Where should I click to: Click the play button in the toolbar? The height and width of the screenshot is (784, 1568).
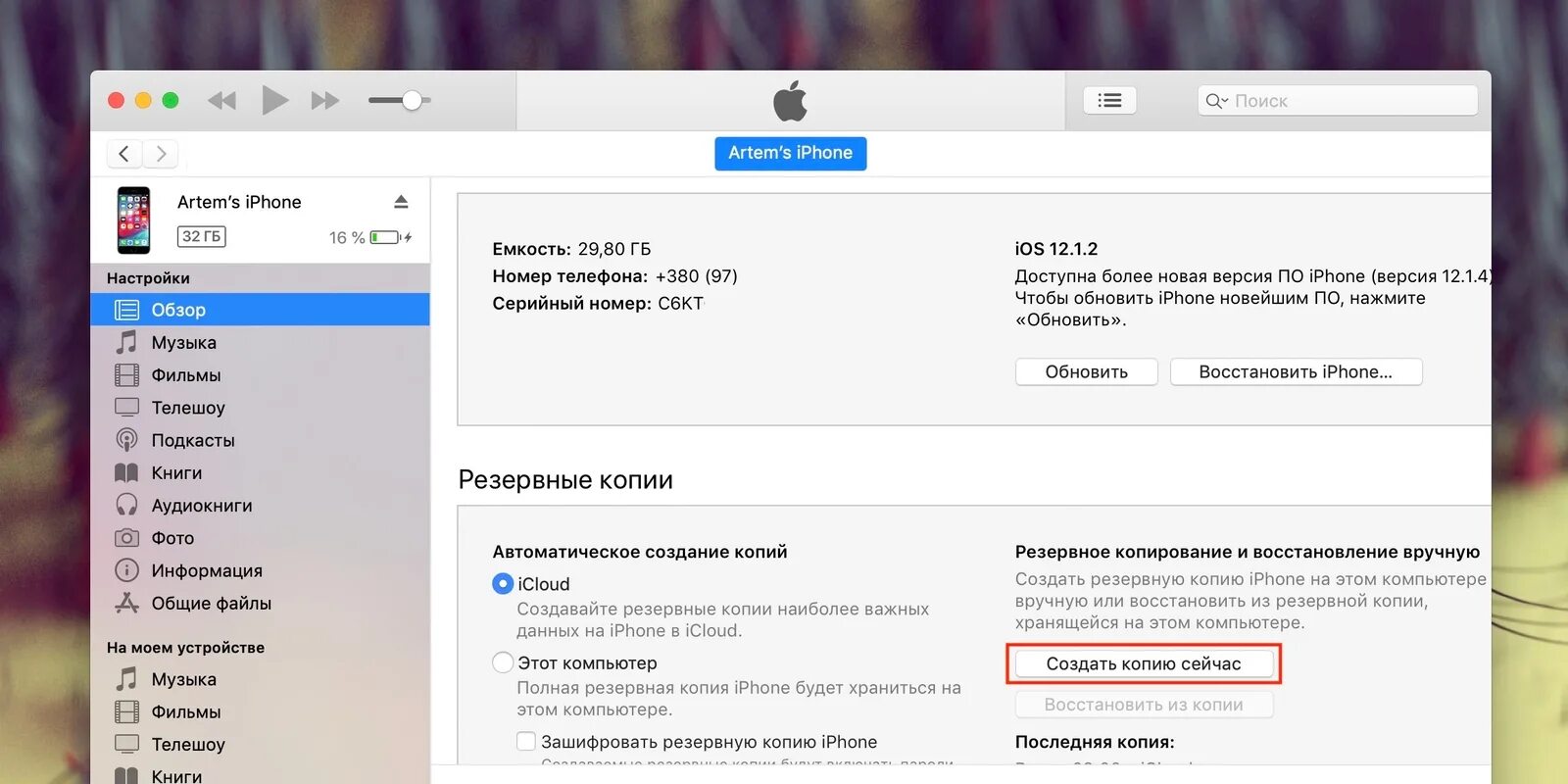[x=274, y=100]
